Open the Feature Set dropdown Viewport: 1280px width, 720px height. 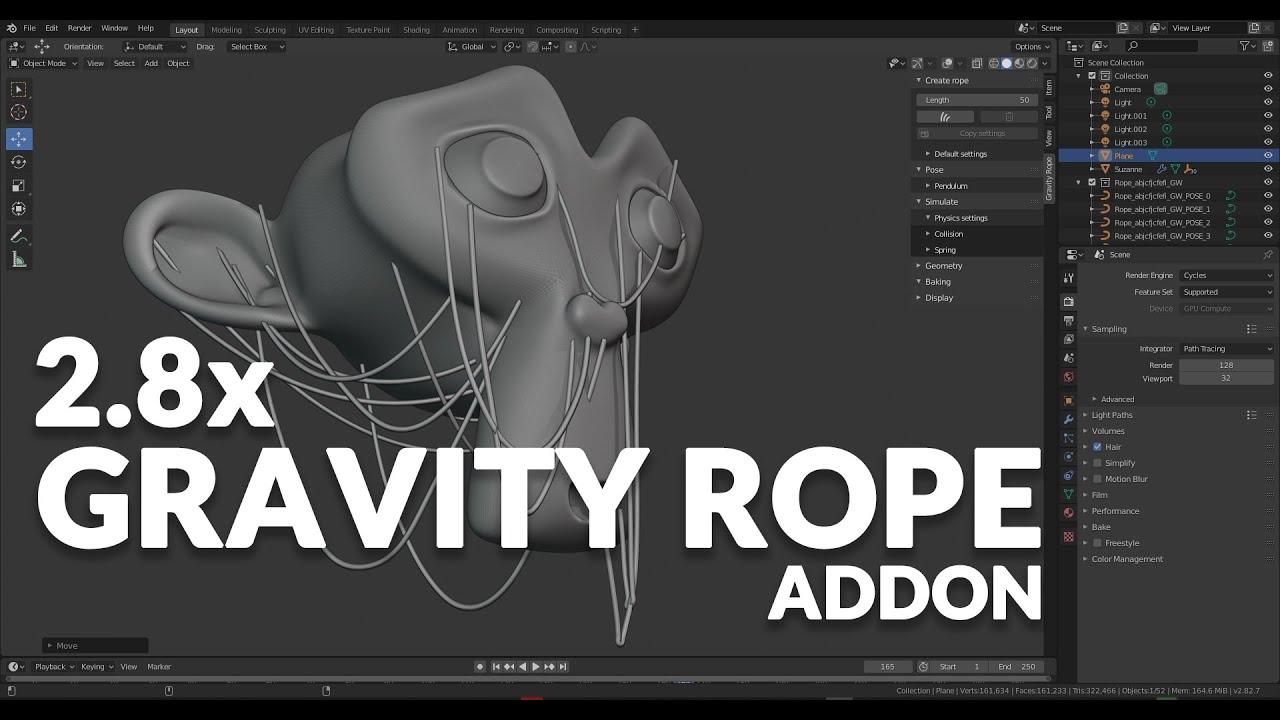(1226, 292)
